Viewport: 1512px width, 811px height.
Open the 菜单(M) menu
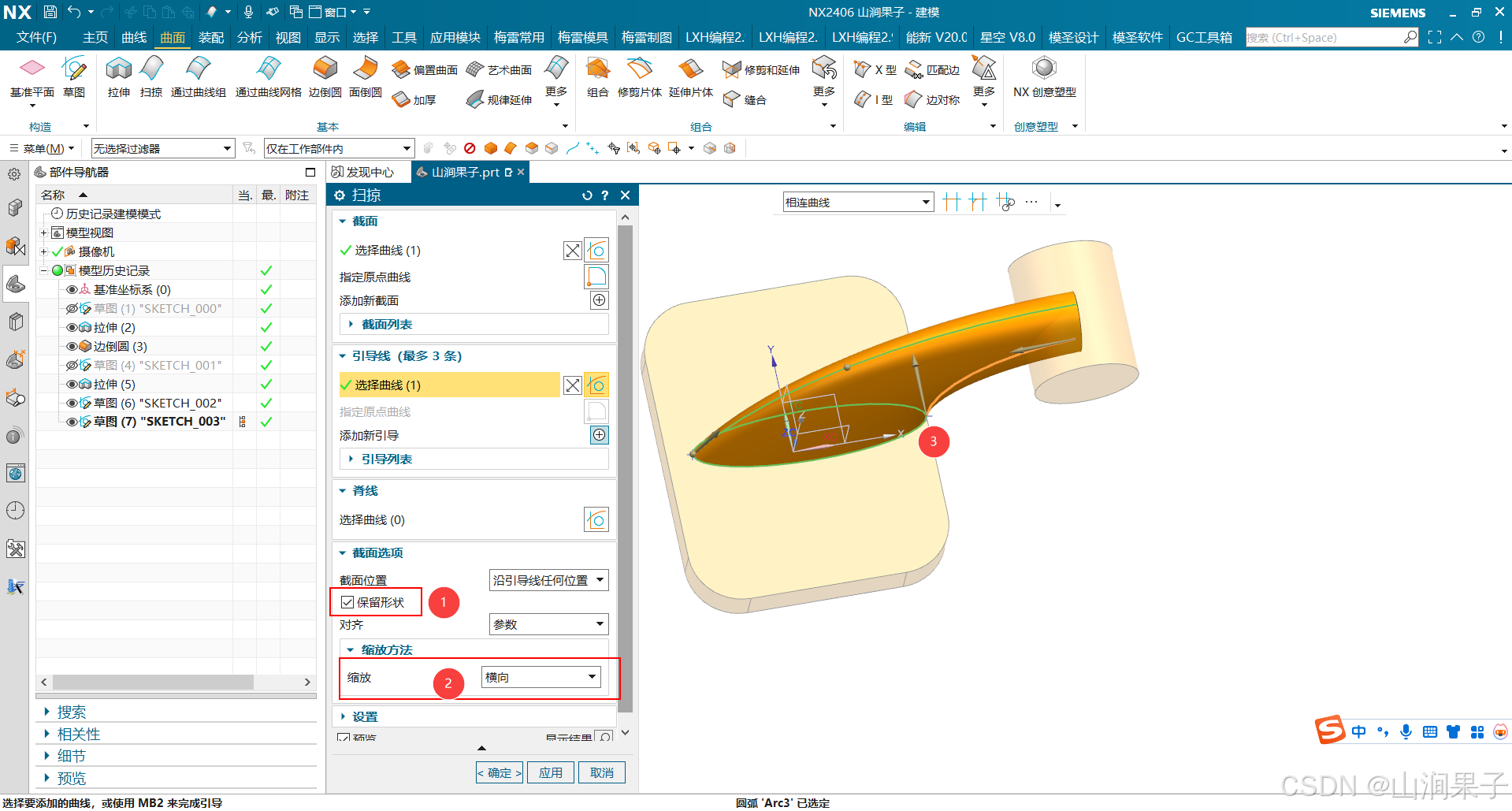(x=43, y=148)
